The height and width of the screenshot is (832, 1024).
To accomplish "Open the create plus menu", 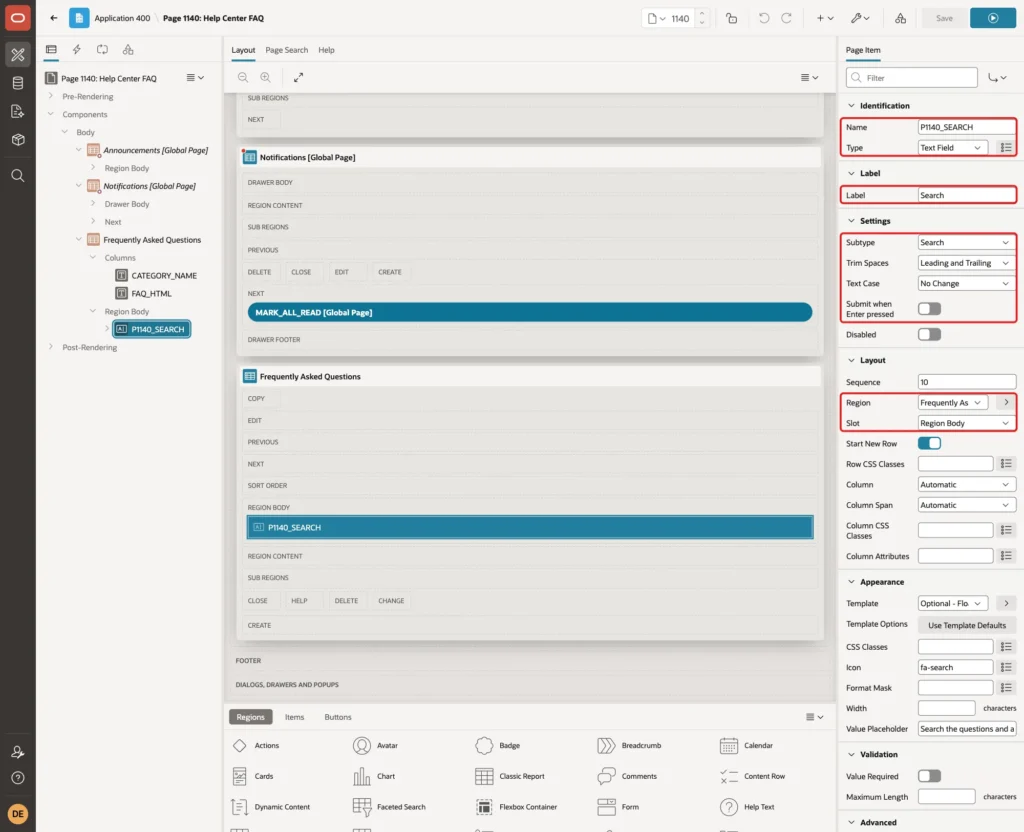I will [824, 18].
